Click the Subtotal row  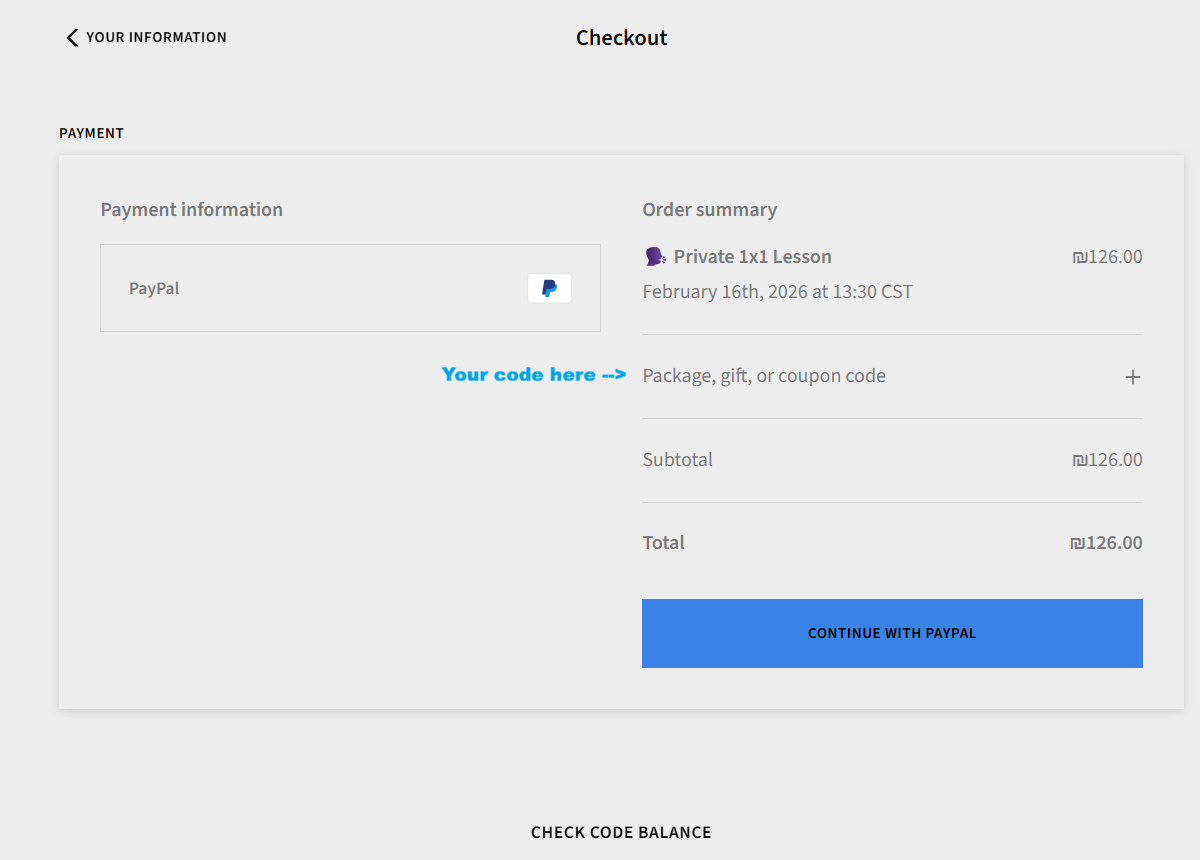[x=678, y=459]
